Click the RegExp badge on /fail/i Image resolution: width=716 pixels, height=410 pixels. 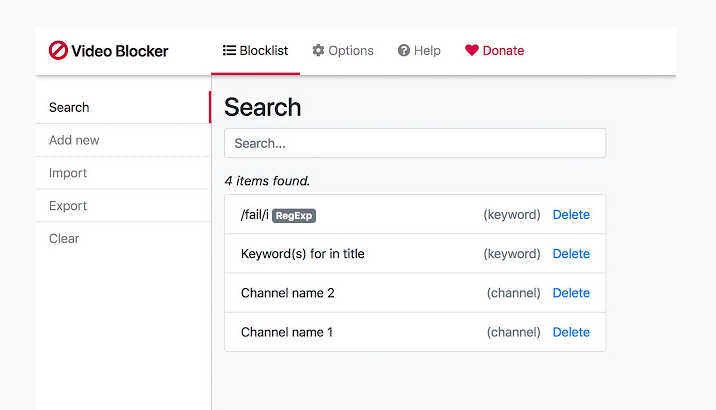[294, 215]
